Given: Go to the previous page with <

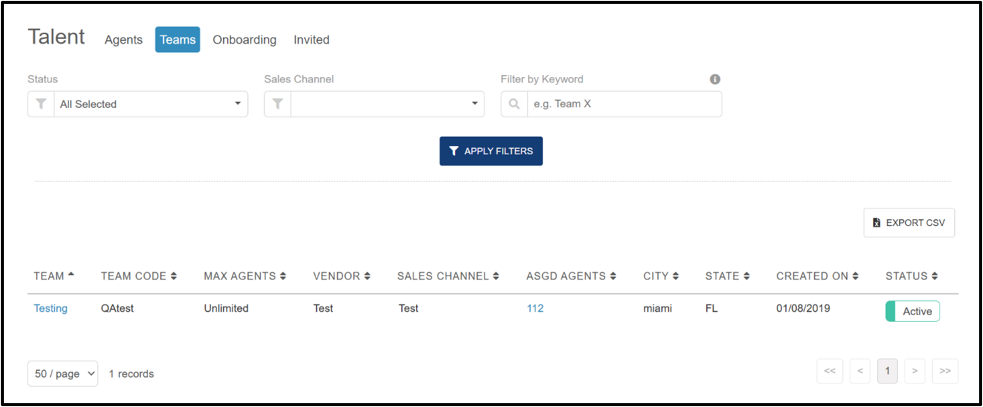Looking at the screenshot, I should click(860, 371).
